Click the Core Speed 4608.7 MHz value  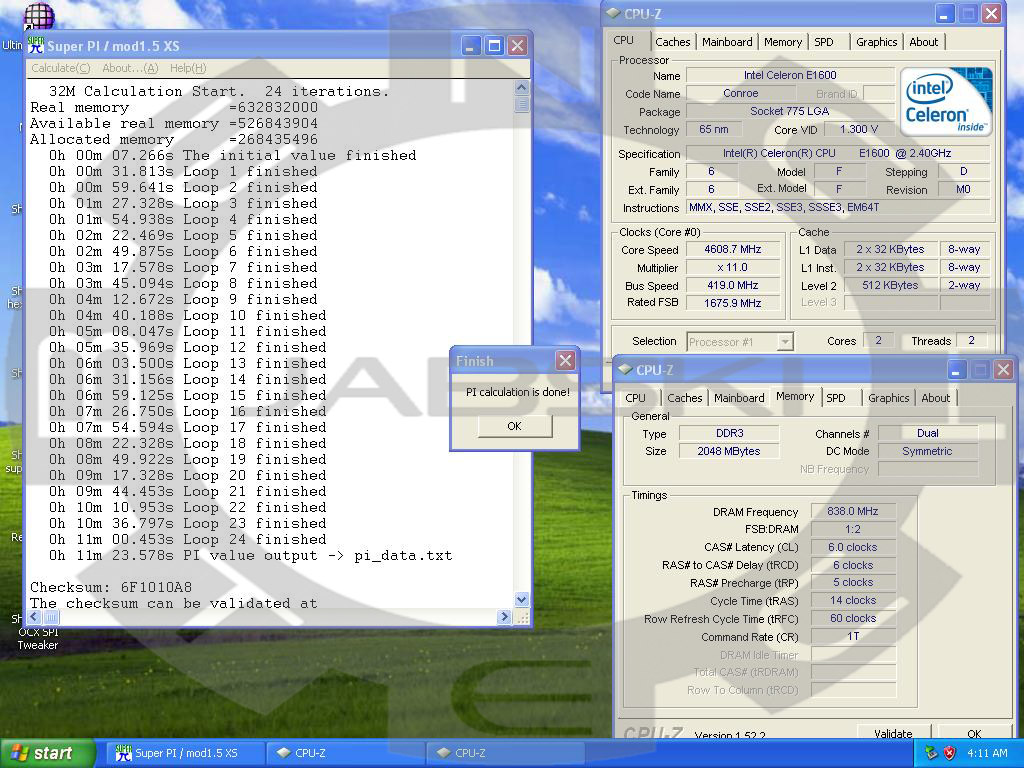[733, 249]
